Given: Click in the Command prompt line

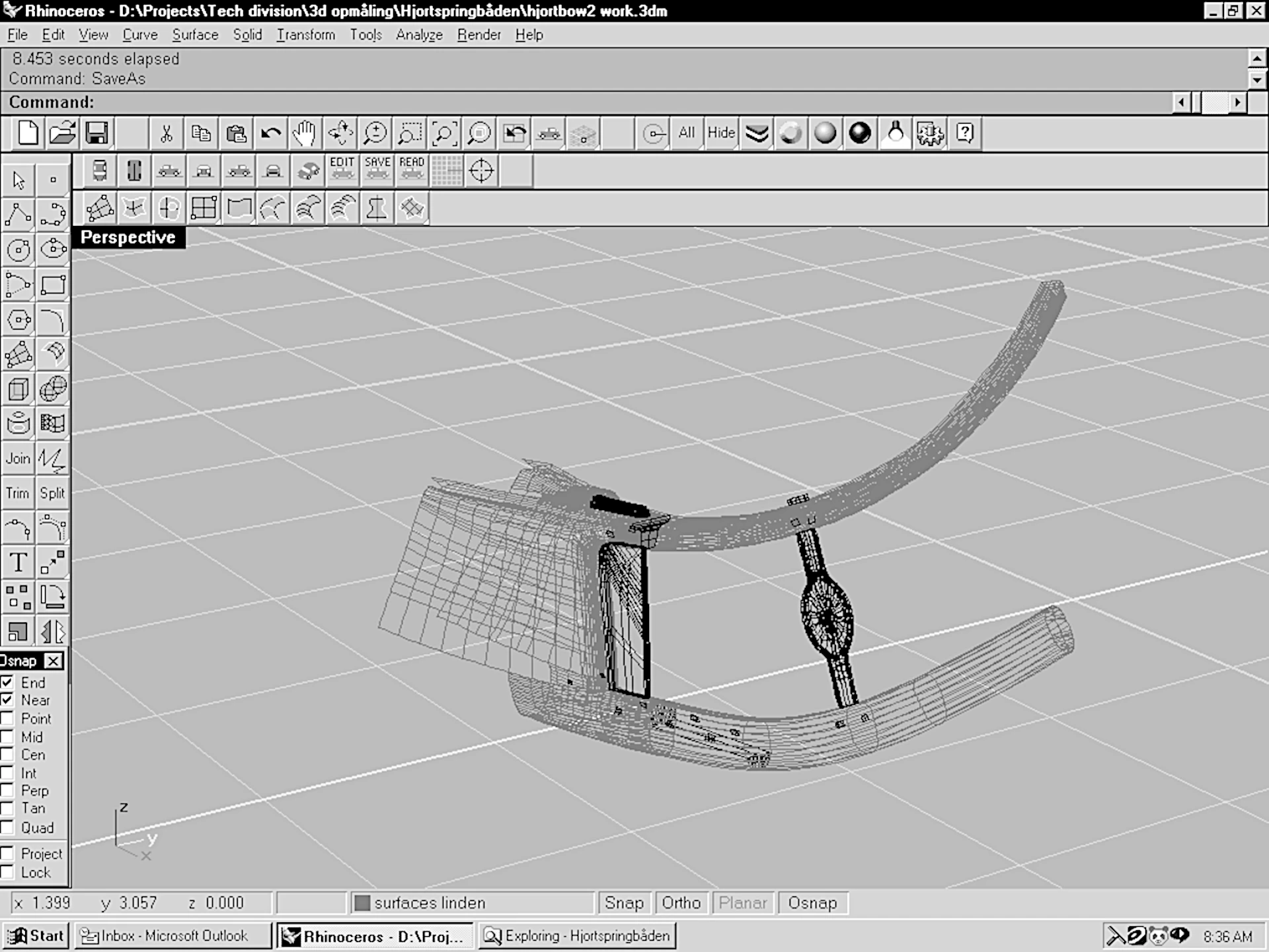Looking at the screenshot, I should coord(586,102).
